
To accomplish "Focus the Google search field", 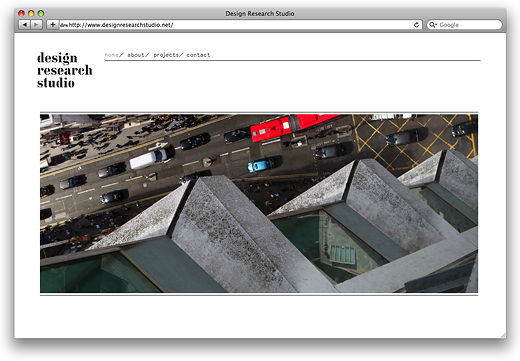I will [464, 25].
